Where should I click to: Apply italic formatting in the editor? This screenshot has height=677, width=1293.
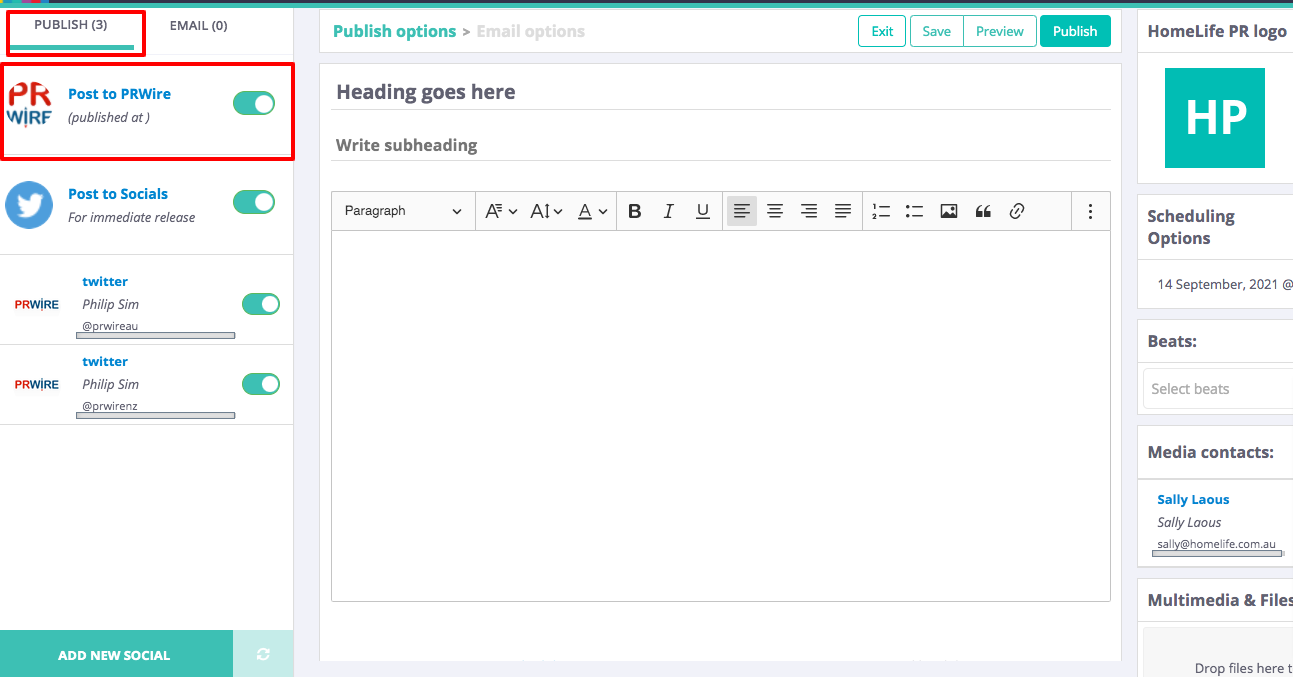coord(669,211)
